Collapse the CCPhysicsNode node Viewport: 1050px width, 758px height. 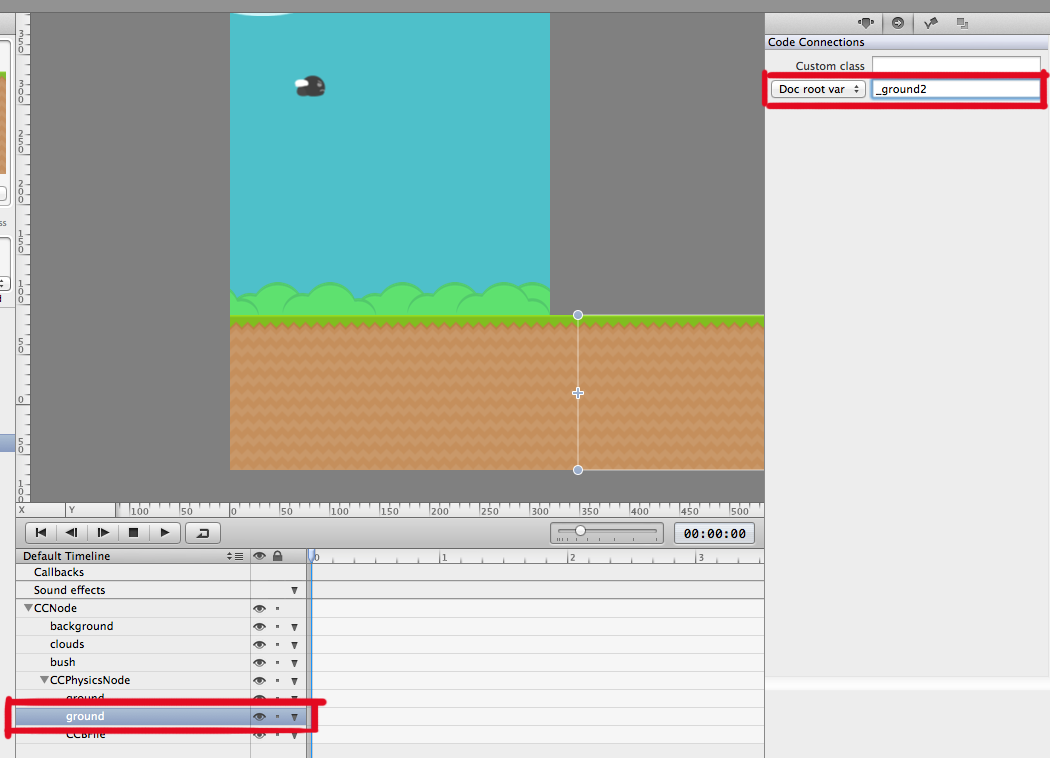43,680
